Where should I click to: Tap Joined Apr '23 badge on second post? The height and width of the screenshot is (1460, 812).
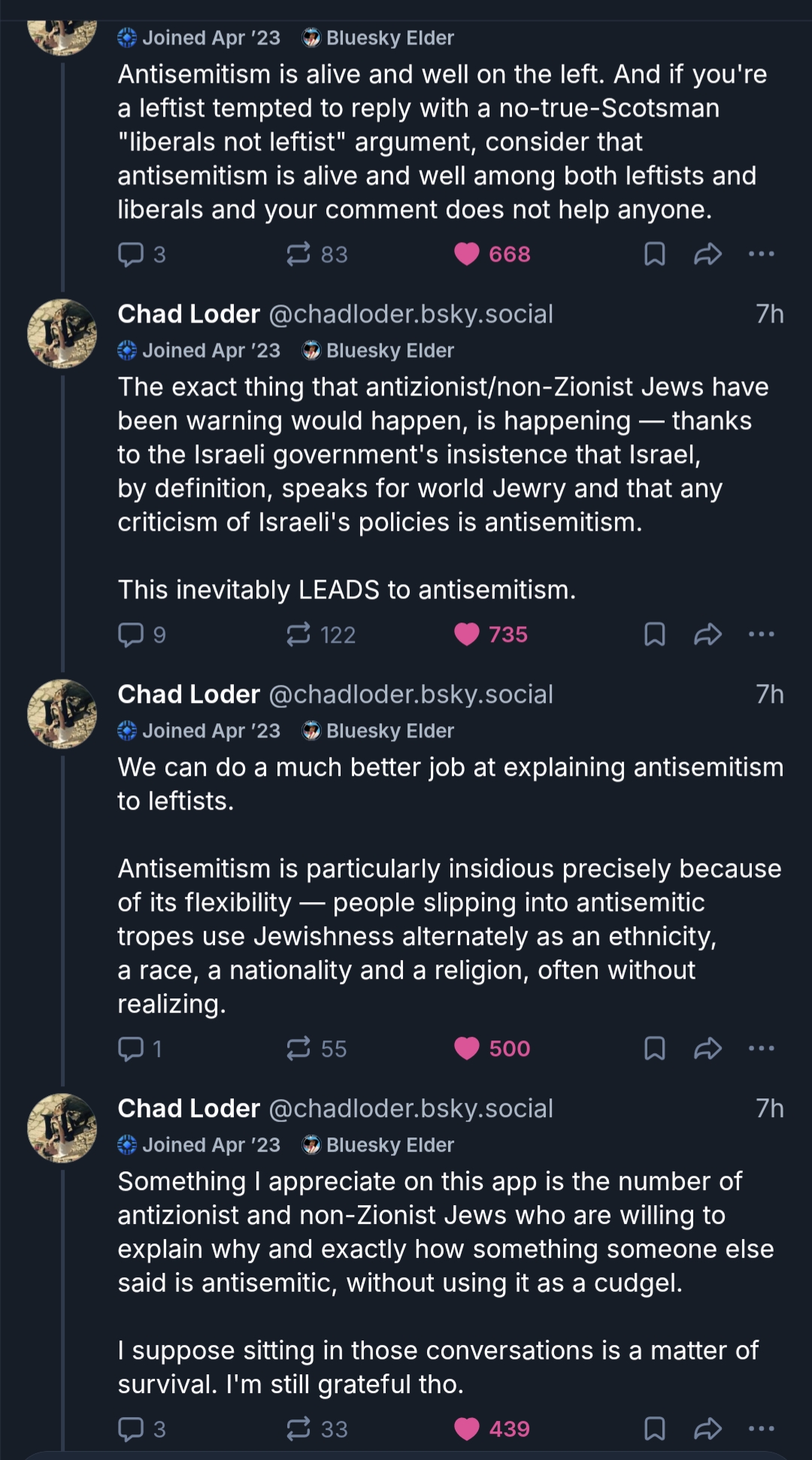pos(199,351)
